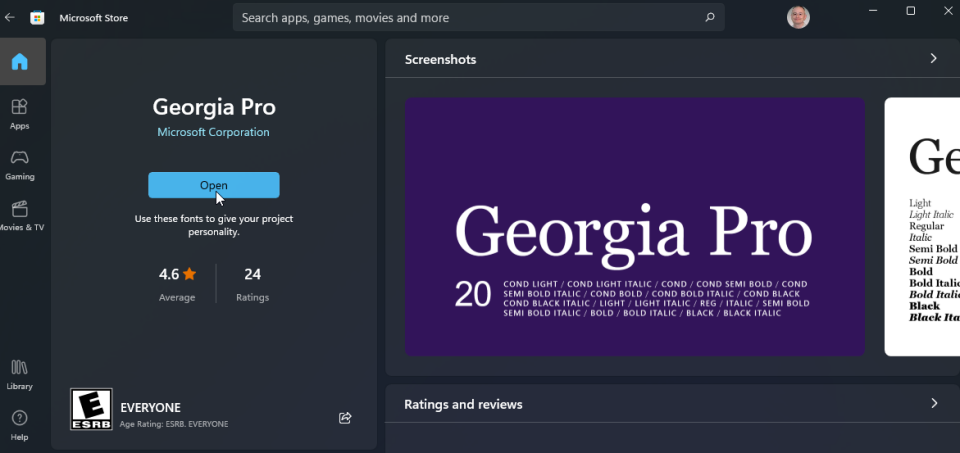The width and height of the screenshot is (960, 453).
Task: Open the Movies & TV section
Action: point(21,215)
